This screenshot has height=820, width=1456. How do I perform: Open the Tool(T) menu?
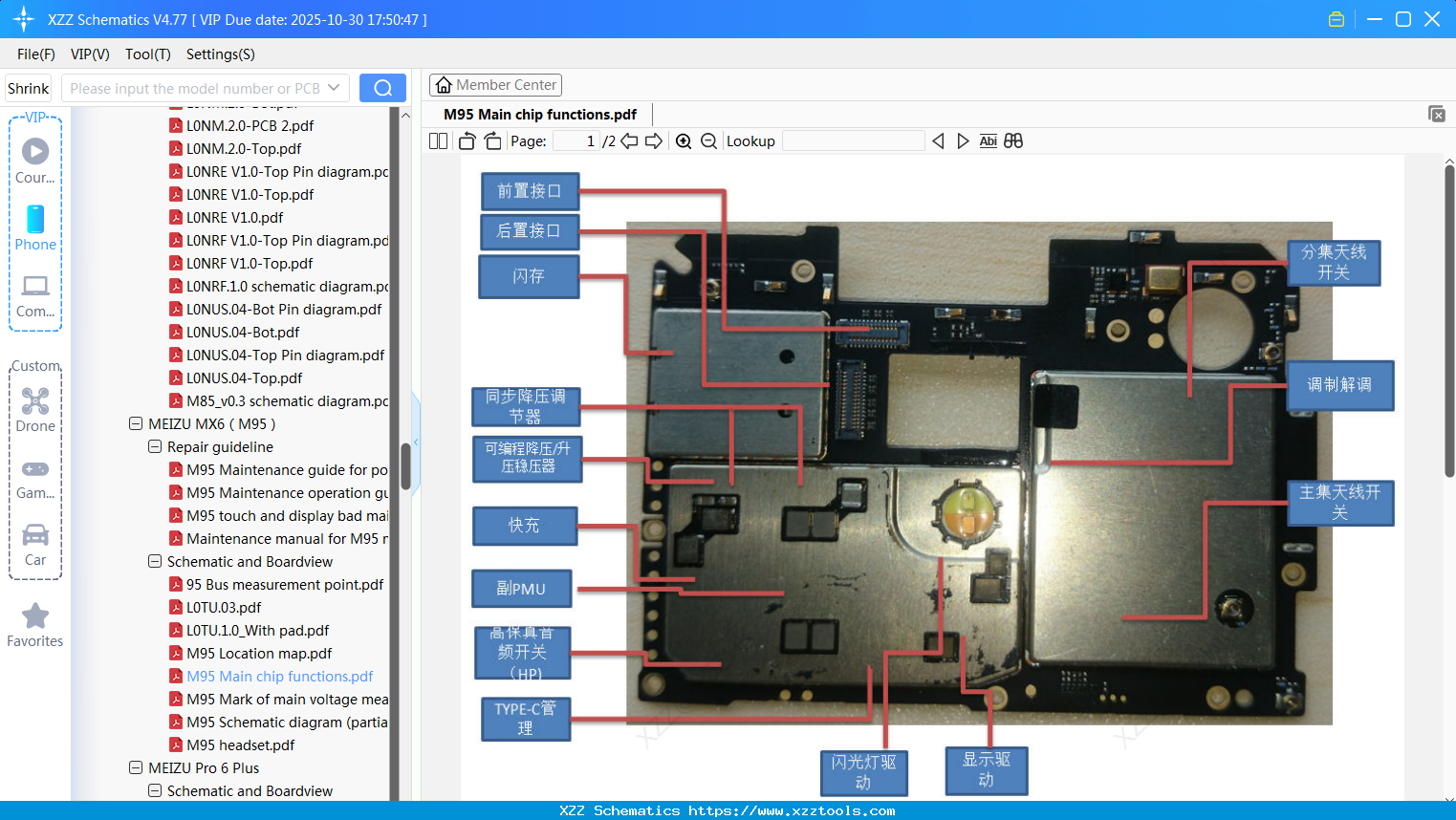tap(147, 54)
